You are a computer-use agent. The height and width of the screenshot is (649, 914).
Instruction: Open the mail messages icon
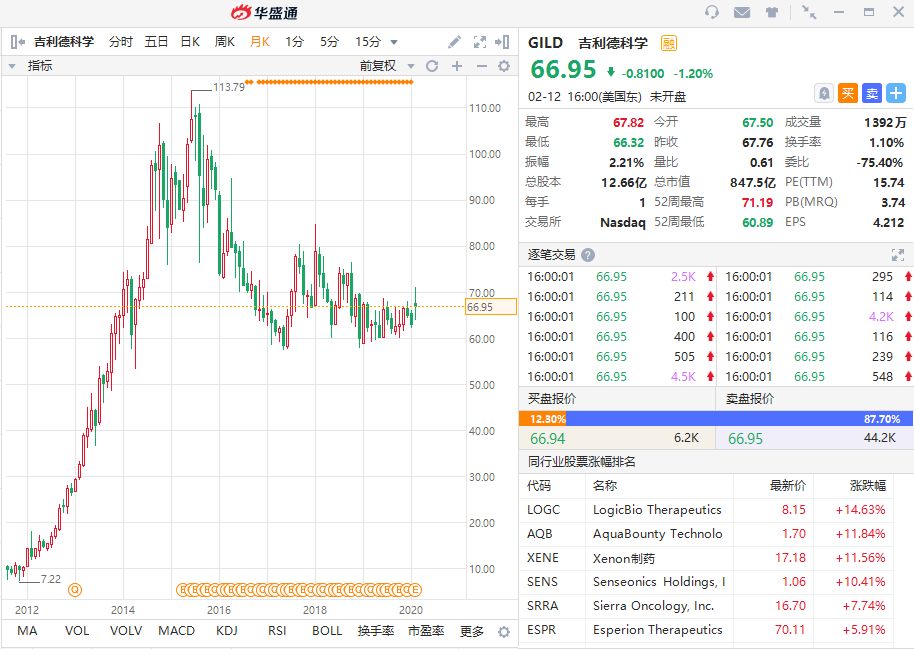coord(741,12)
